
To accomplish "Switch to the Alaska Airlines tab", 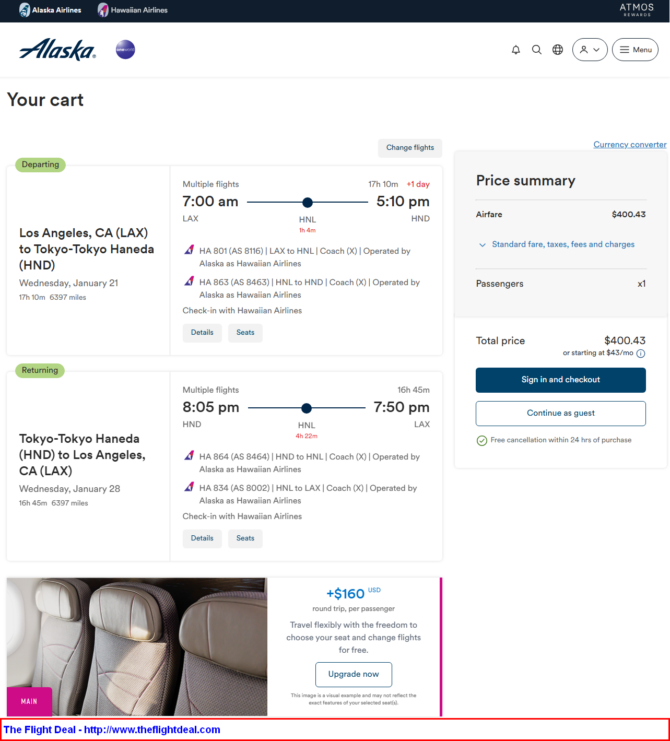I will [50, 10].
